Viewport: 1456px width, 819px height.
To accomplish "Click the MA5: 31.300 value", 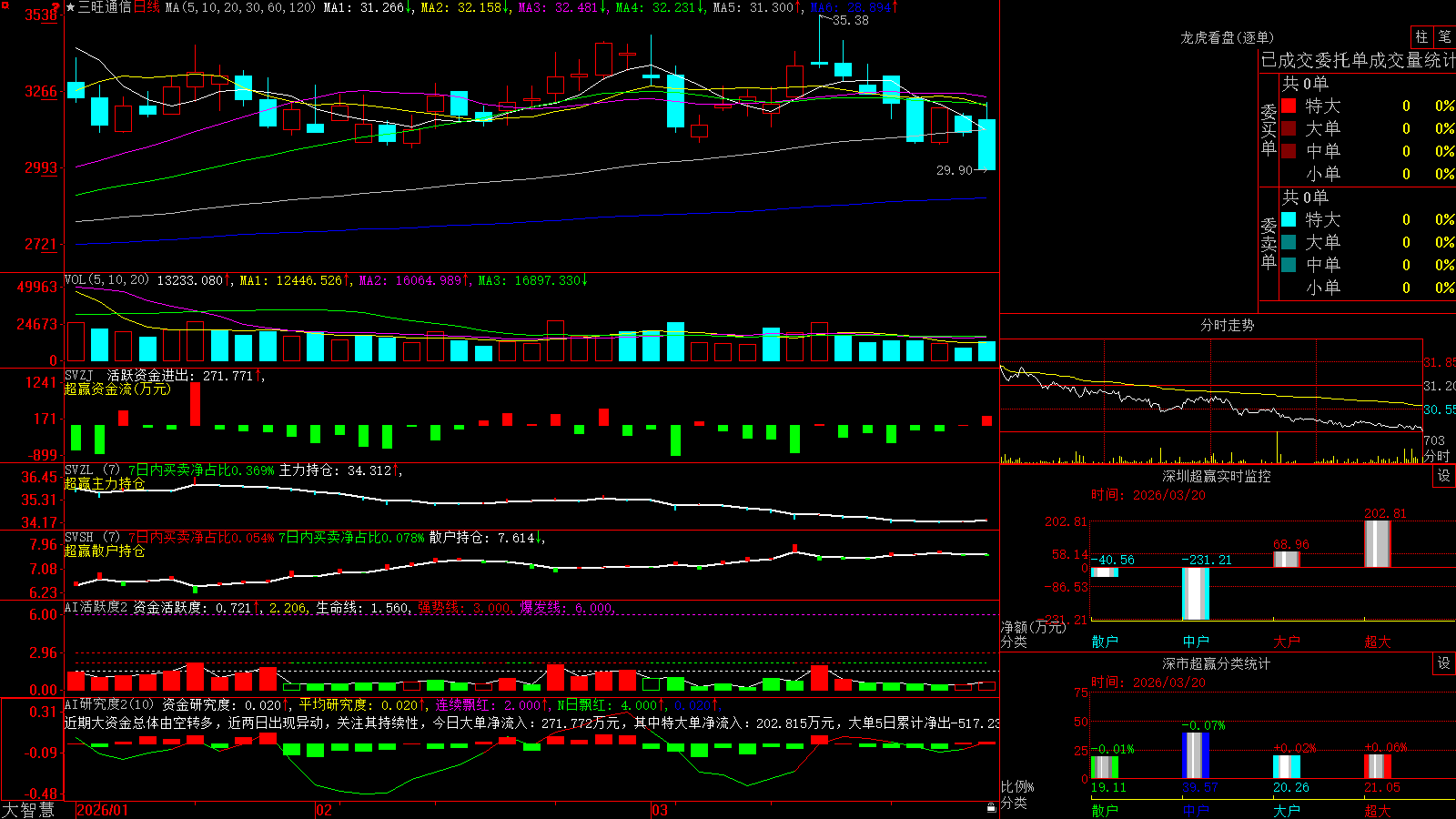I will [x=757, y=7].
